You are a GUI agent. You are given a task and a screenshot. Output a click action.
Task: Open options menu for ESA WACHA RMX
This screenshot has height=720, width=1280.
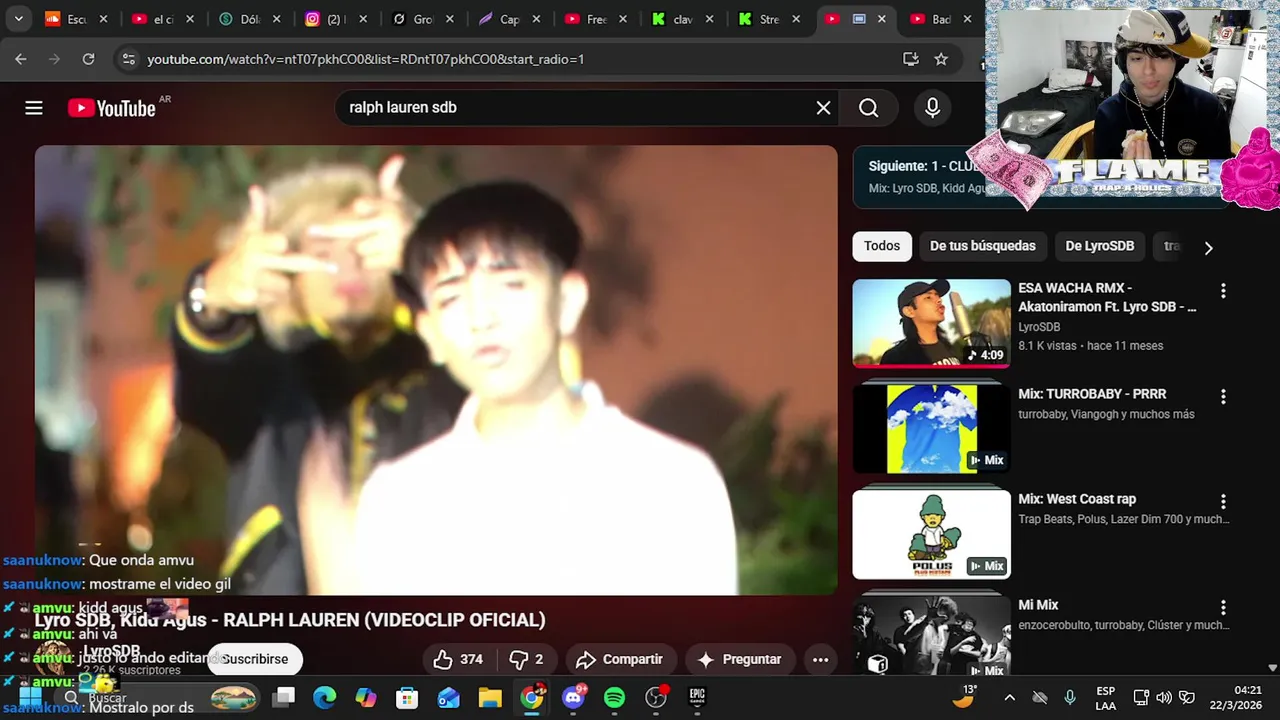point(1222,291)
